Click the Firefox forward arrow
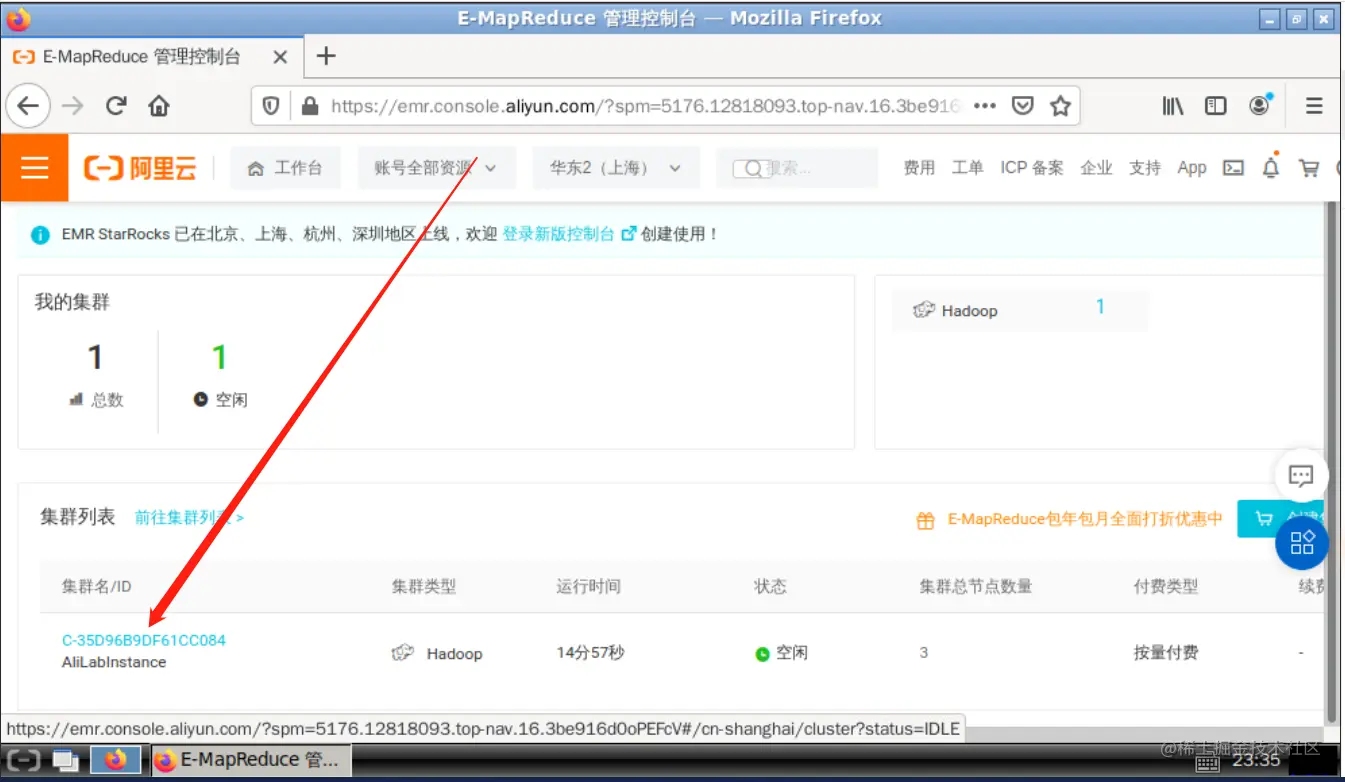Screen dimensions: 1345x782 (72, 105)
